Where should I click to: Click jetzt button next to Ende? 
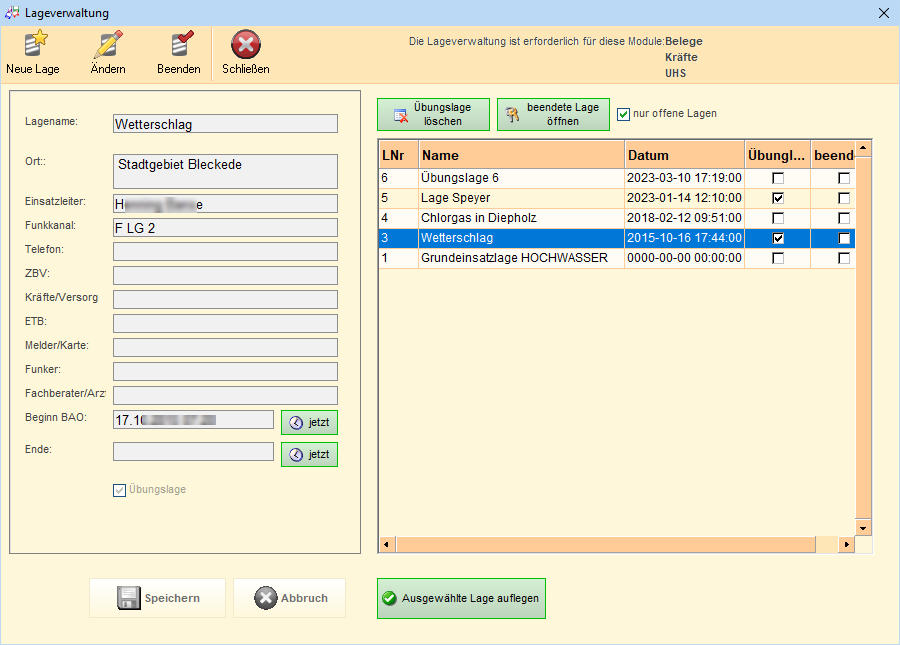point(309,455)
